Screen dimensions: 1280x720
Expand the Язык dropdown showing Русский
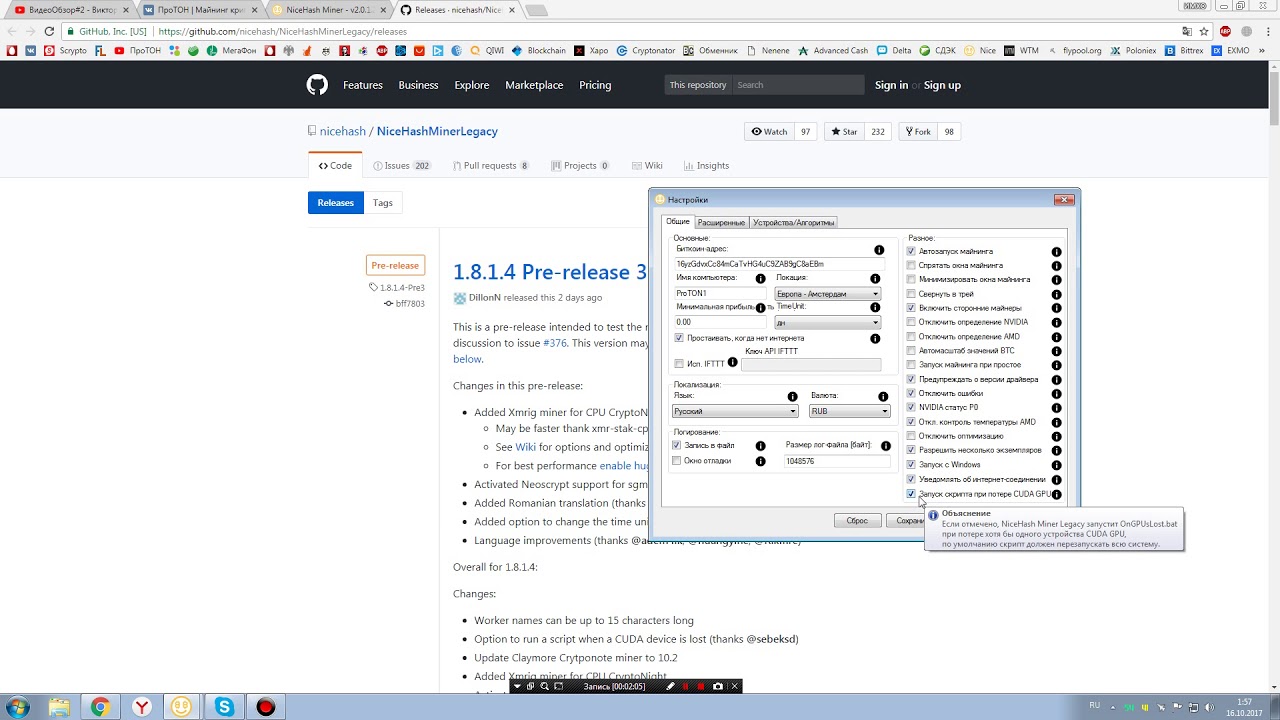click(x=735, y=411)
